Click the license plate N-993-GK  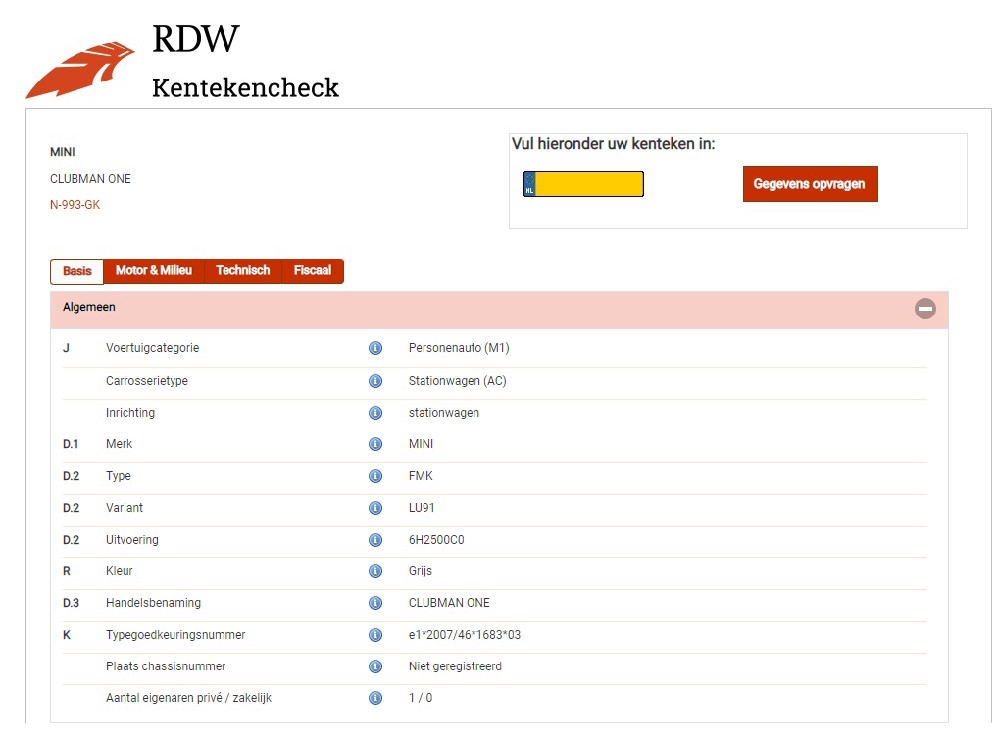(x=75, y=205)
